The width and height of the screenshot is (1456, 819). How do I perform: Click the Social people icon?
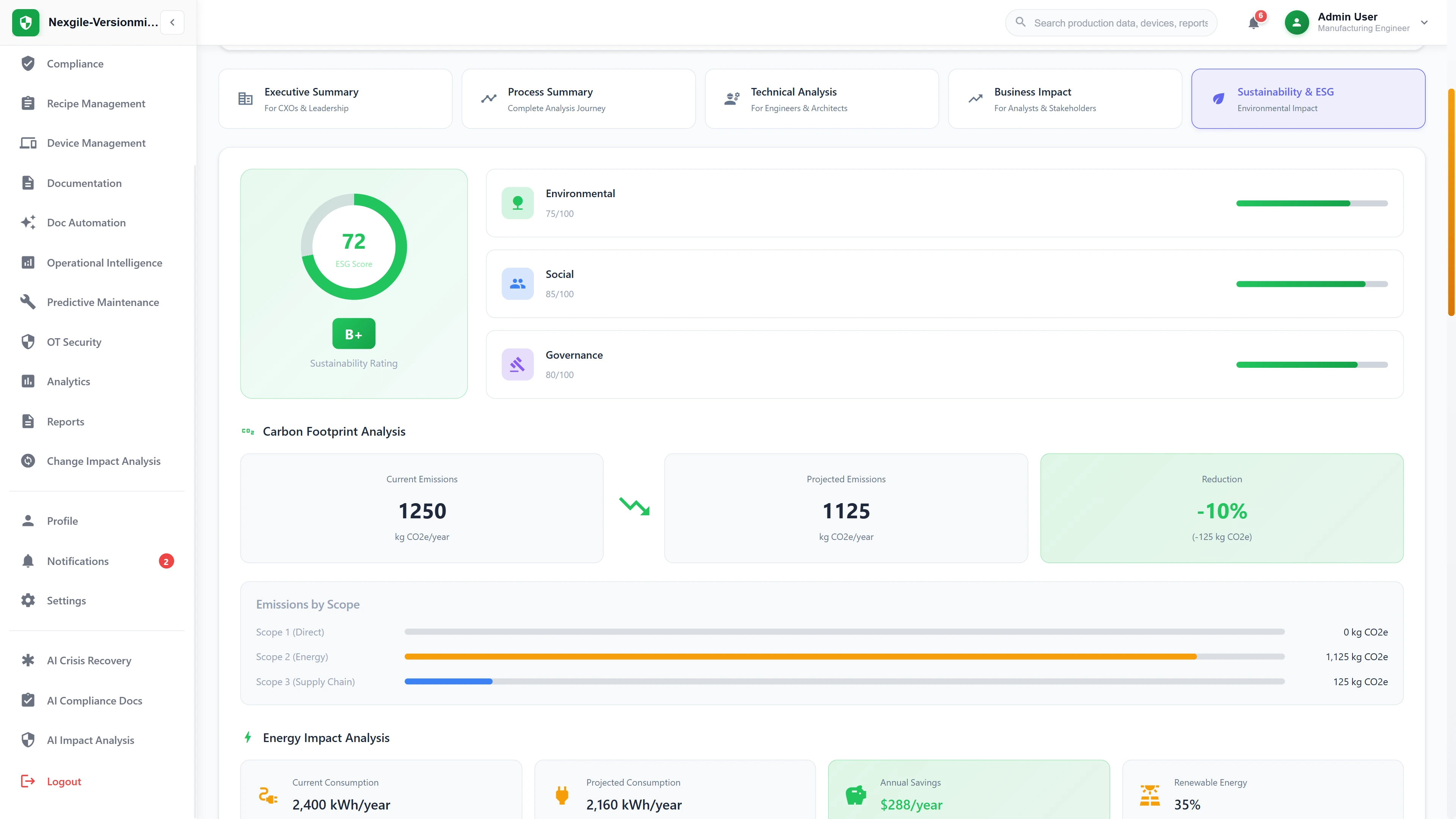[517, 284]
